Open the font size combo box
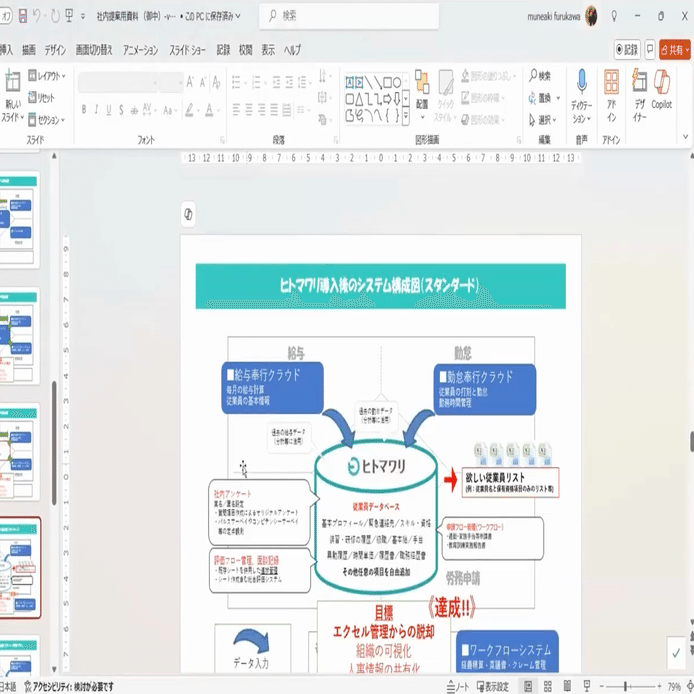The width and height of the screenshot is (694, 694). [x=171, y=83]
